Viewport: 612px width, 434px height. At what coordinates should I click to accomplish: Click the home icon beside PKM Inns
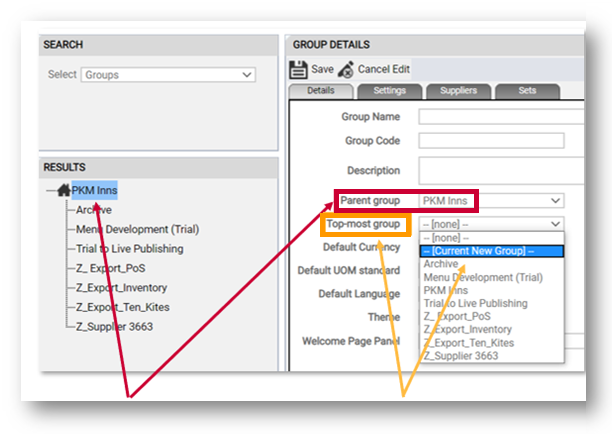64,190
